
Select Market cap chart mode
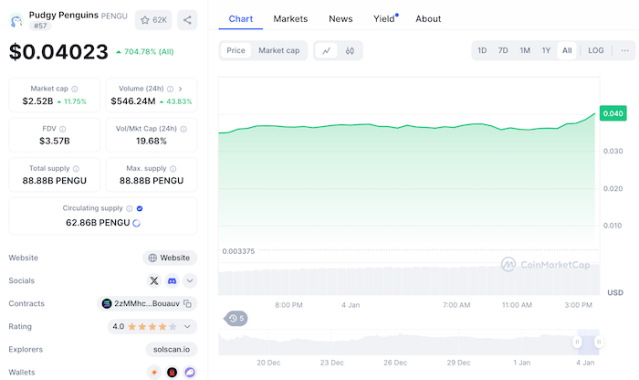279,51
